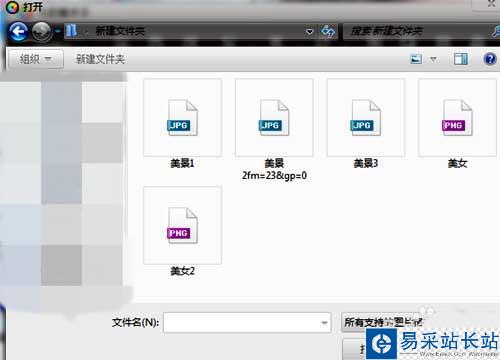
Task: Refresh the folder with the refresh icon
Action: [x=328, y=32]
